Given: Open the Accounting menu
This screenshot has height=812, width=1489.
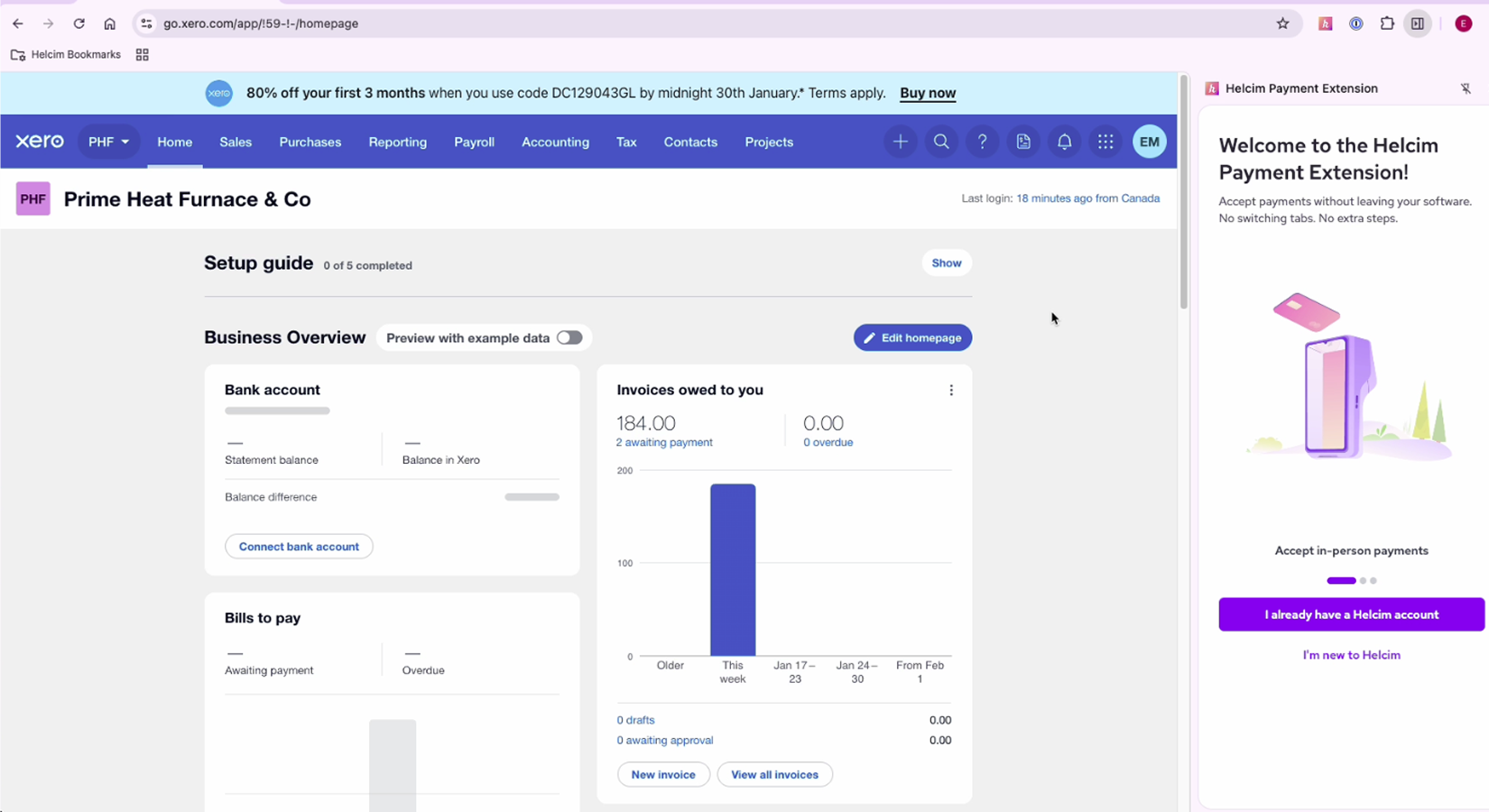Looking at the screenshot, I should (x=555, y=142).
